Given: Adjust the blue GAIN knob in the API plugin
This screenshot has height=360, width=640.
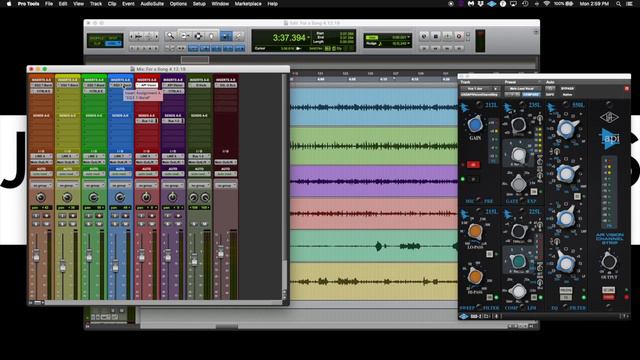Looking at the screenshot, I should click(x=475, y=124).
